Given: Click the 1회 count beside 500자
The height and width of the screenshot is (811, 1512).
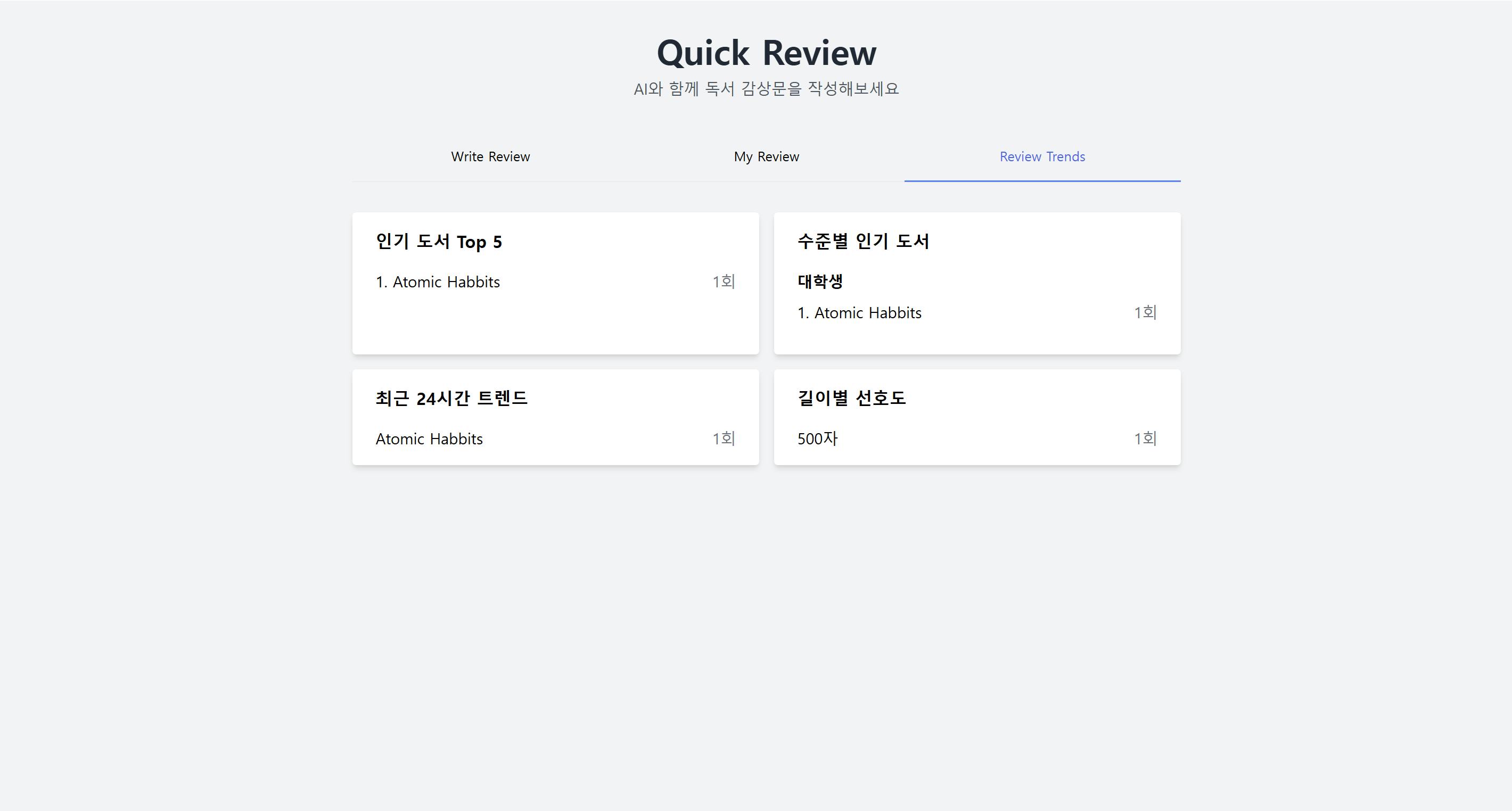Looking at the screenshot, I should point(1145,438).
